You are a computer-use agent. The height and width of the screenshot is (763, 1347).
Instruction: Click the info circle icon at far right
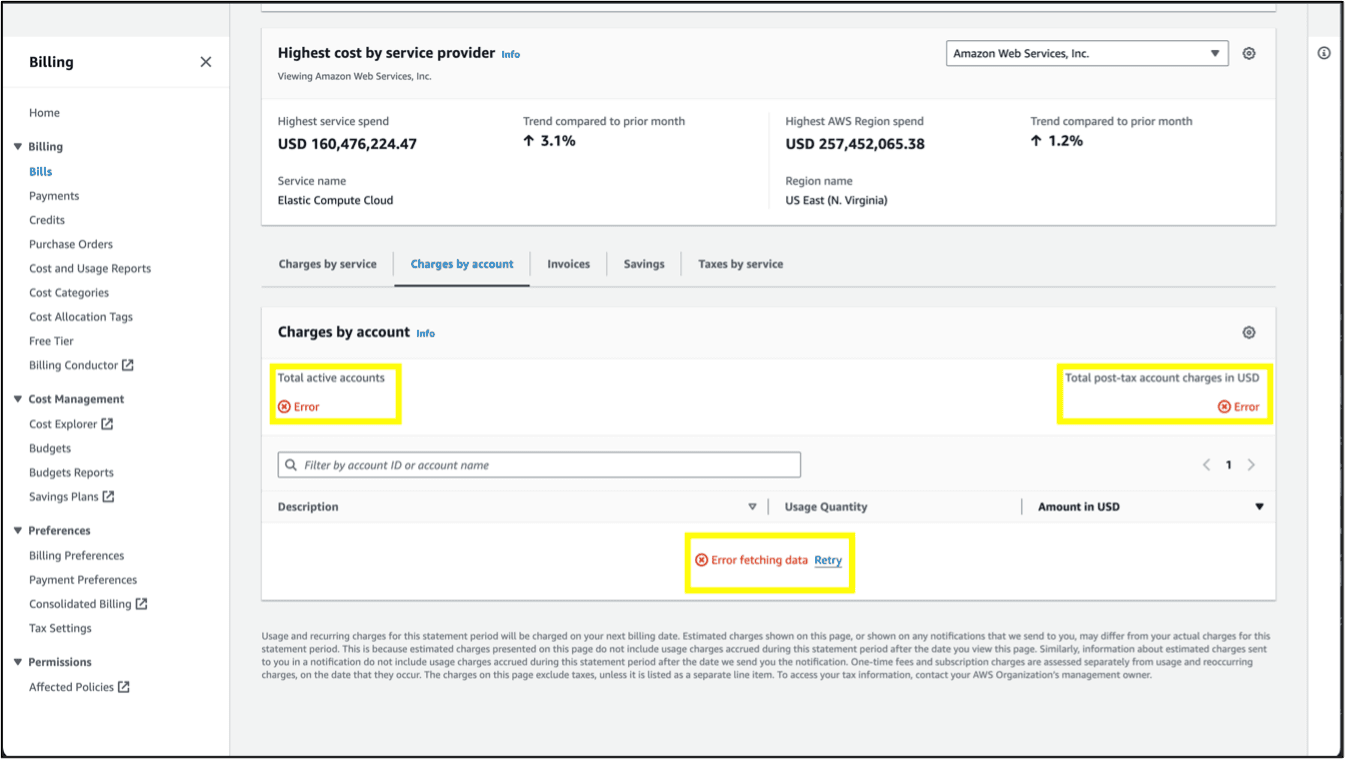[x=1324, y=53]
